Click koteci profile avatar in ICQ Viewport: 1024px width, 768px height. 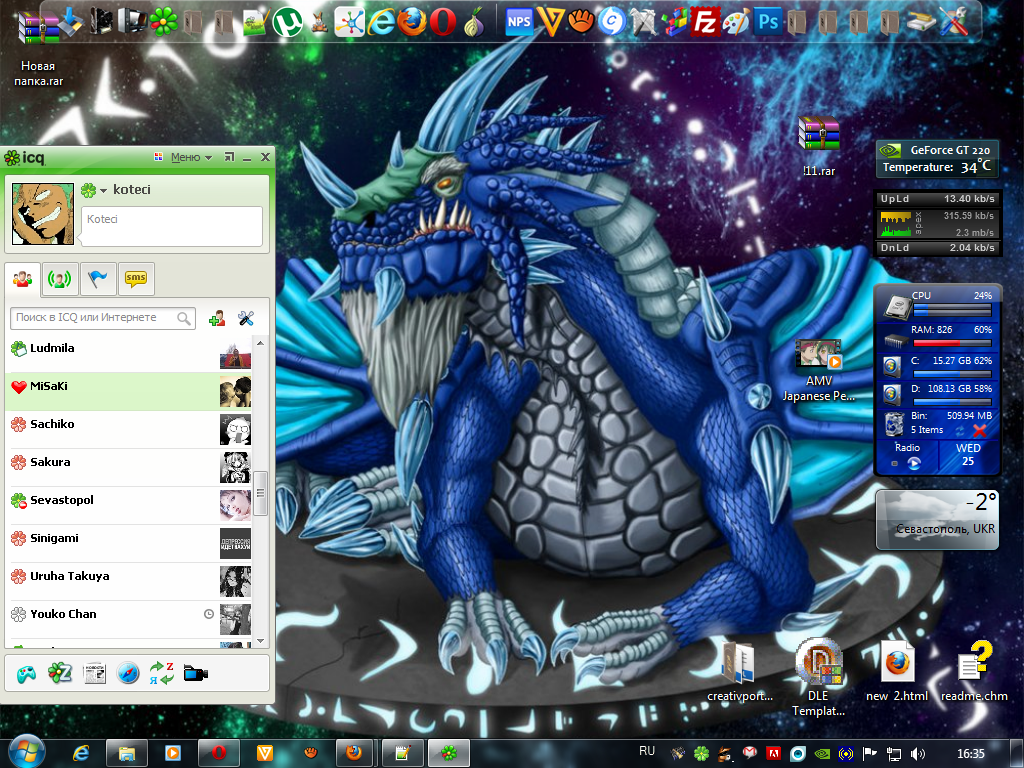click(x=43, y=214)
